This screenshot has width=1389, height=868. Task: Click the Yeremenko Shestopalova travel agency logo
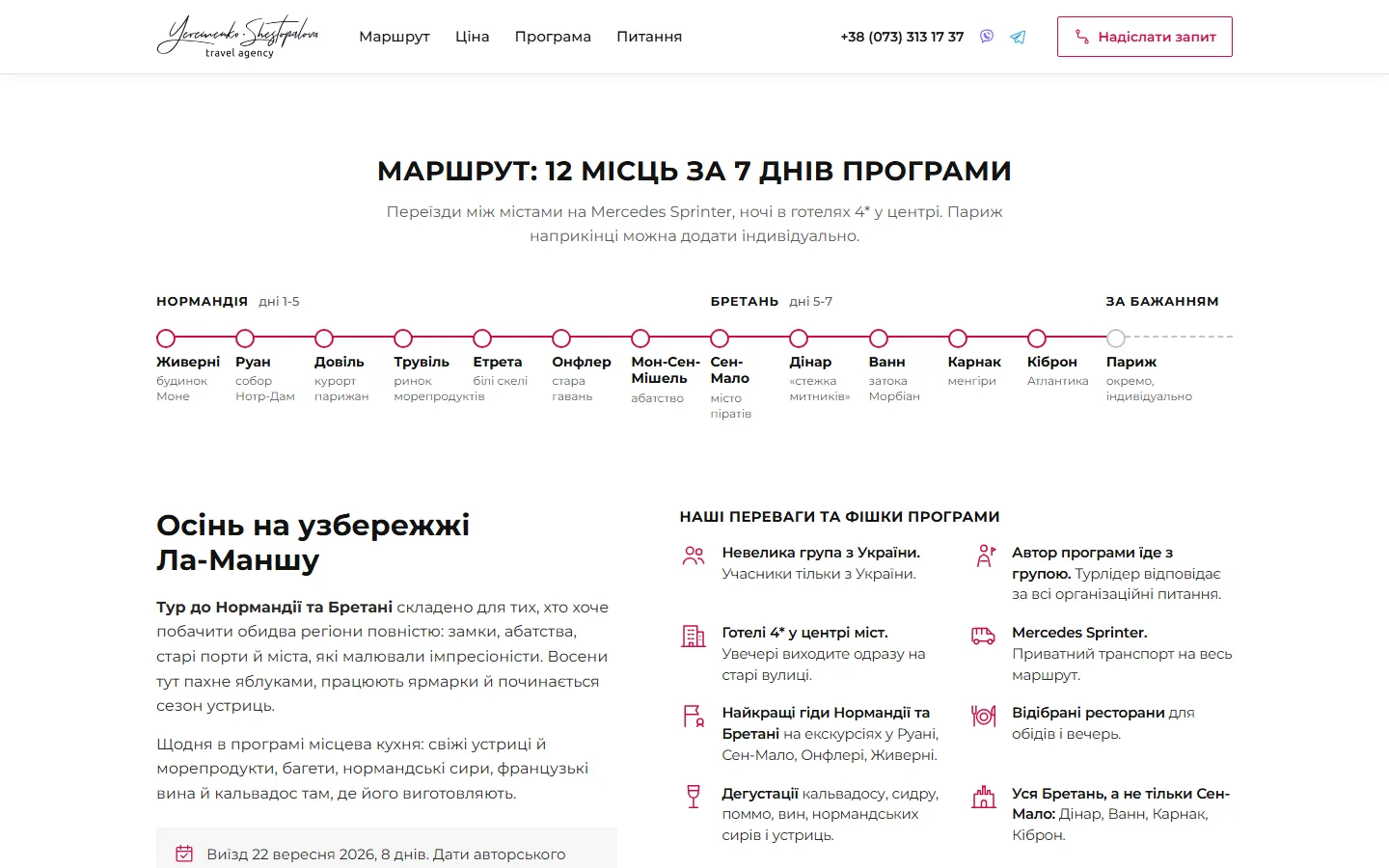[x=237, y=37]
